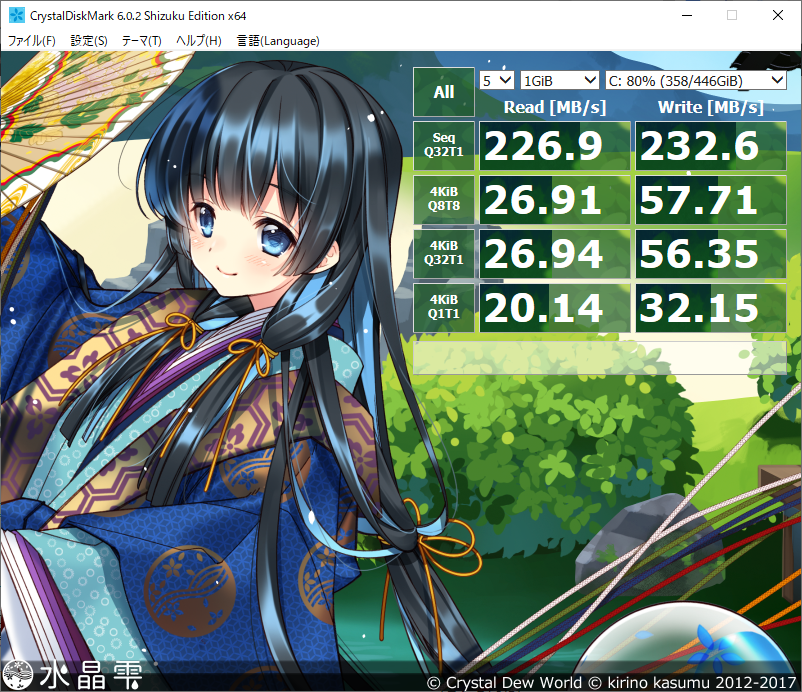Open the テーマ(T) theme menu
This screenshot has height=692, width=802.
coord(141,41)
